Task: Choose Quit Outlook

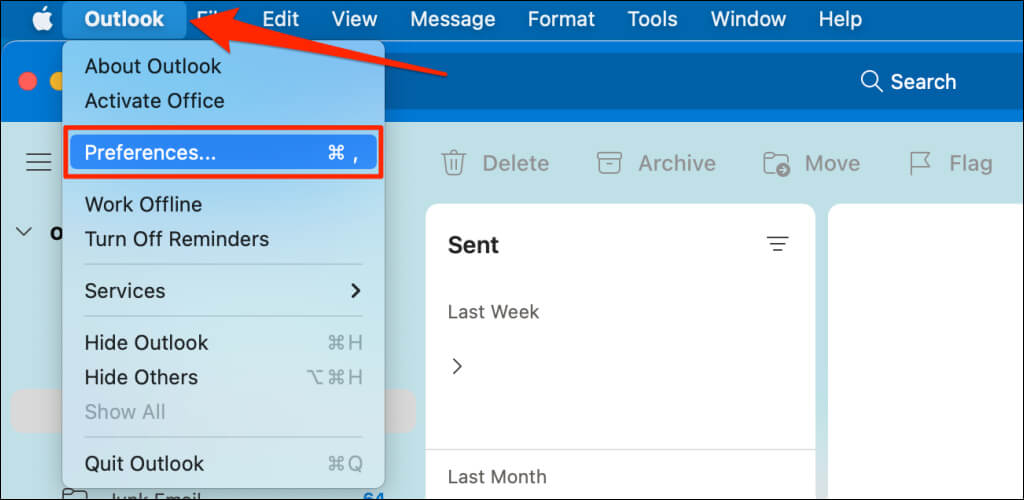Action: [144, 463]
